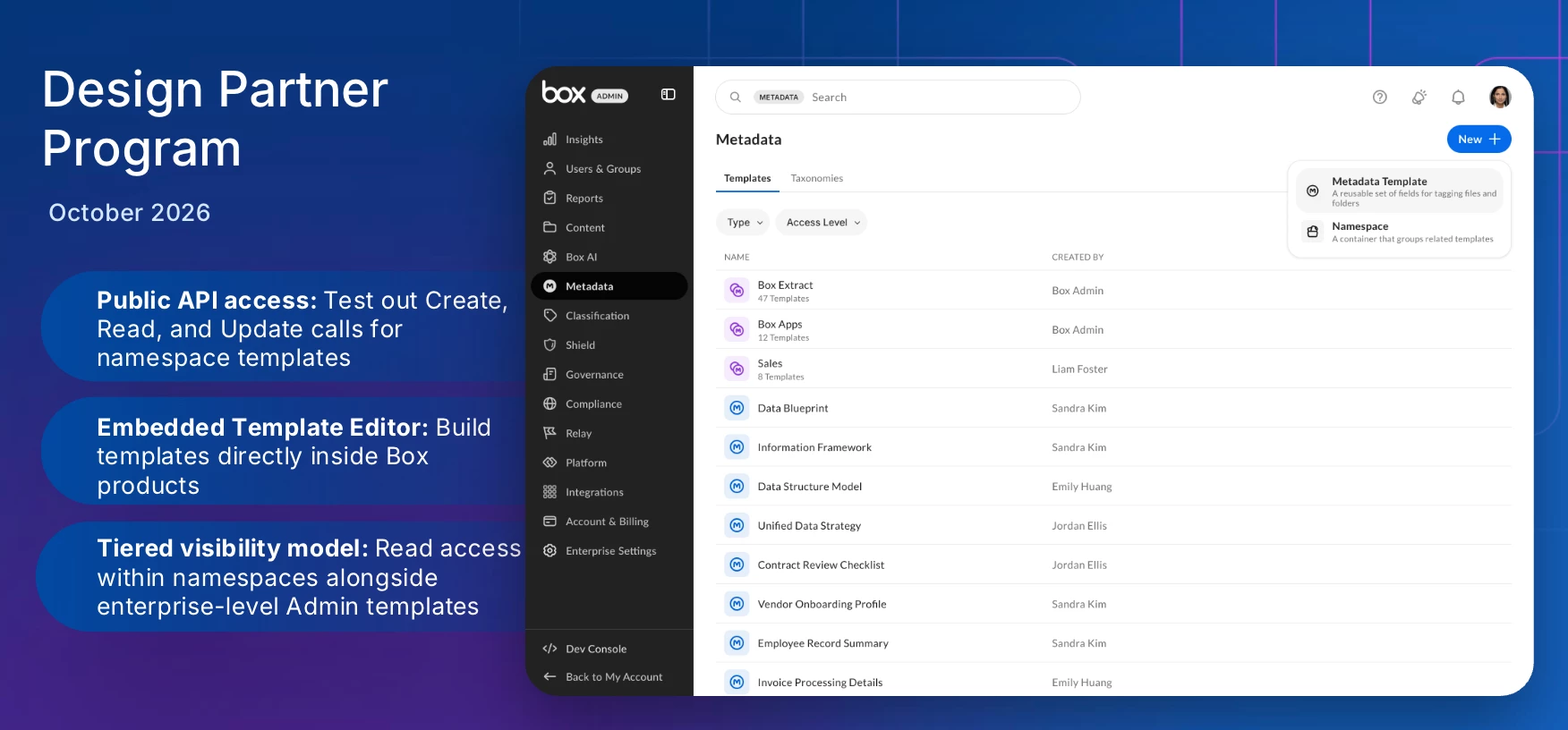Choose Namespace option from New menu
Screen dimensions: 1568x730
(x=1399, y=232)
